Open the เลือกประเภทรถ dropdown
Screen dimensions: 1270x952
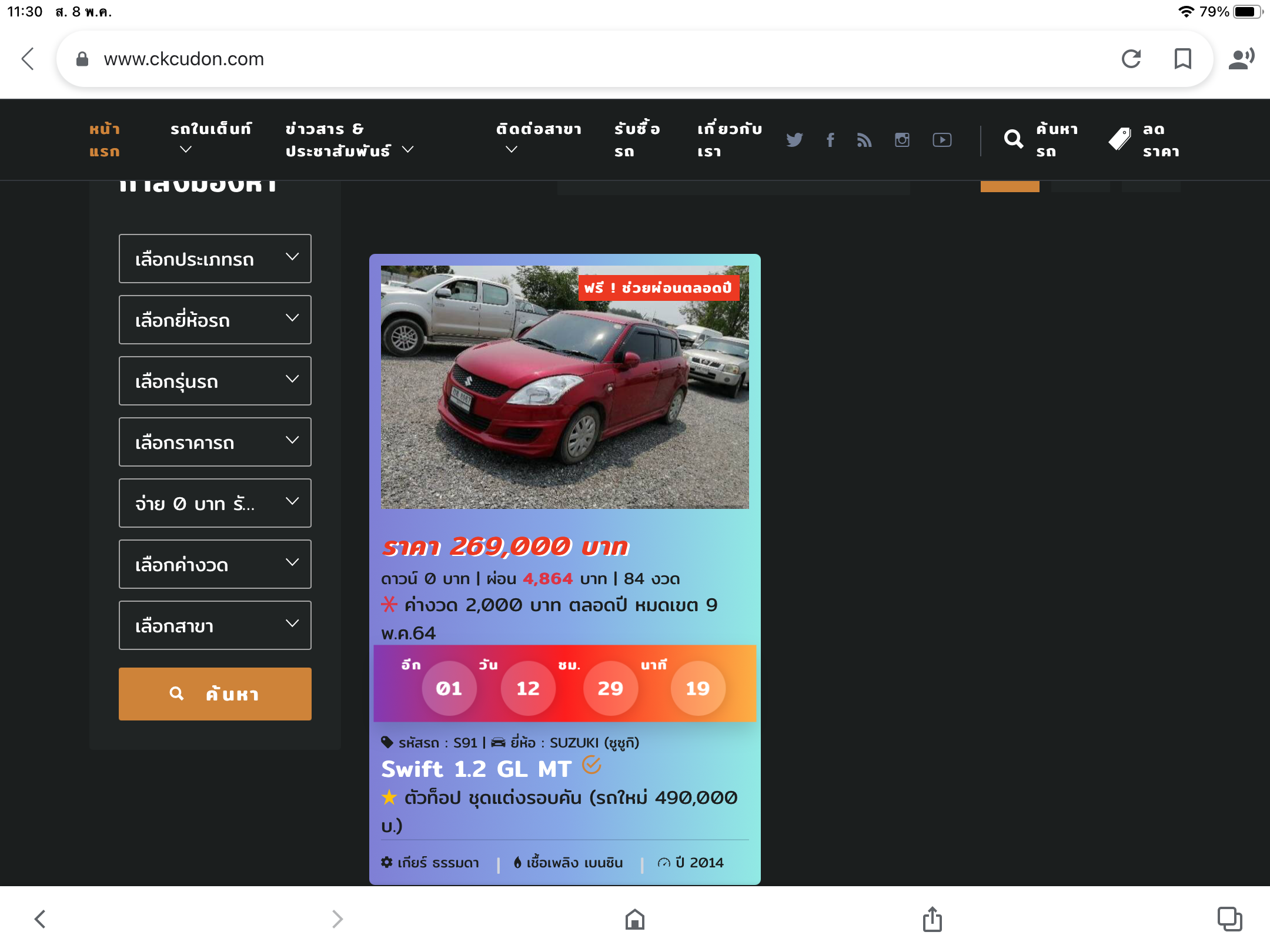point(215,259)
